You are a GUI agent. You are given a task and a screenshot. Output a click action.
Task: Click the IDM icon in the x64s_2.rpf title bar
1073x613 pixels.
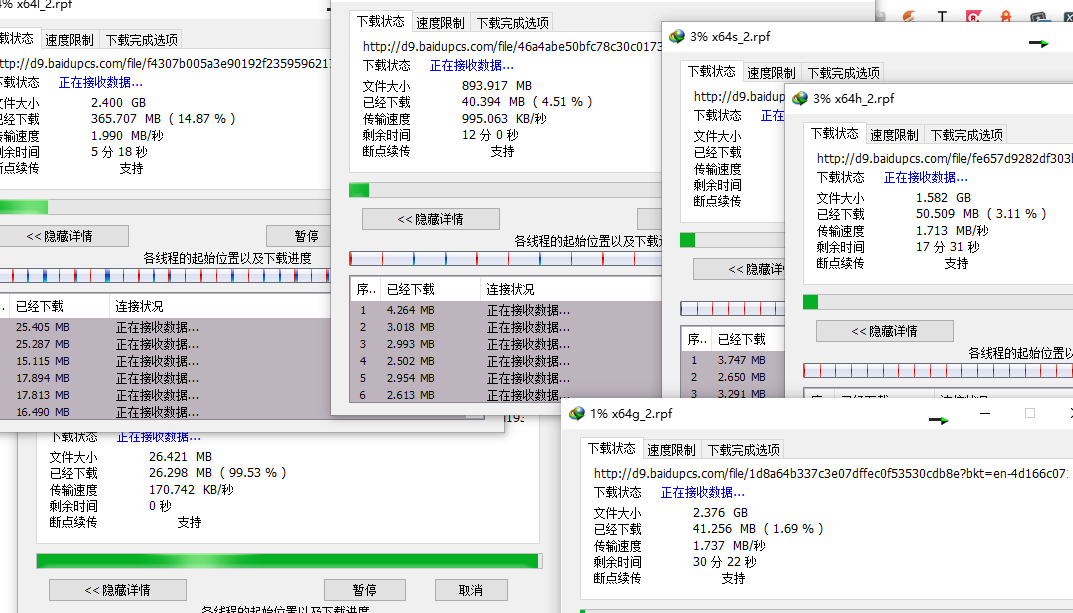tap(677, 36)
